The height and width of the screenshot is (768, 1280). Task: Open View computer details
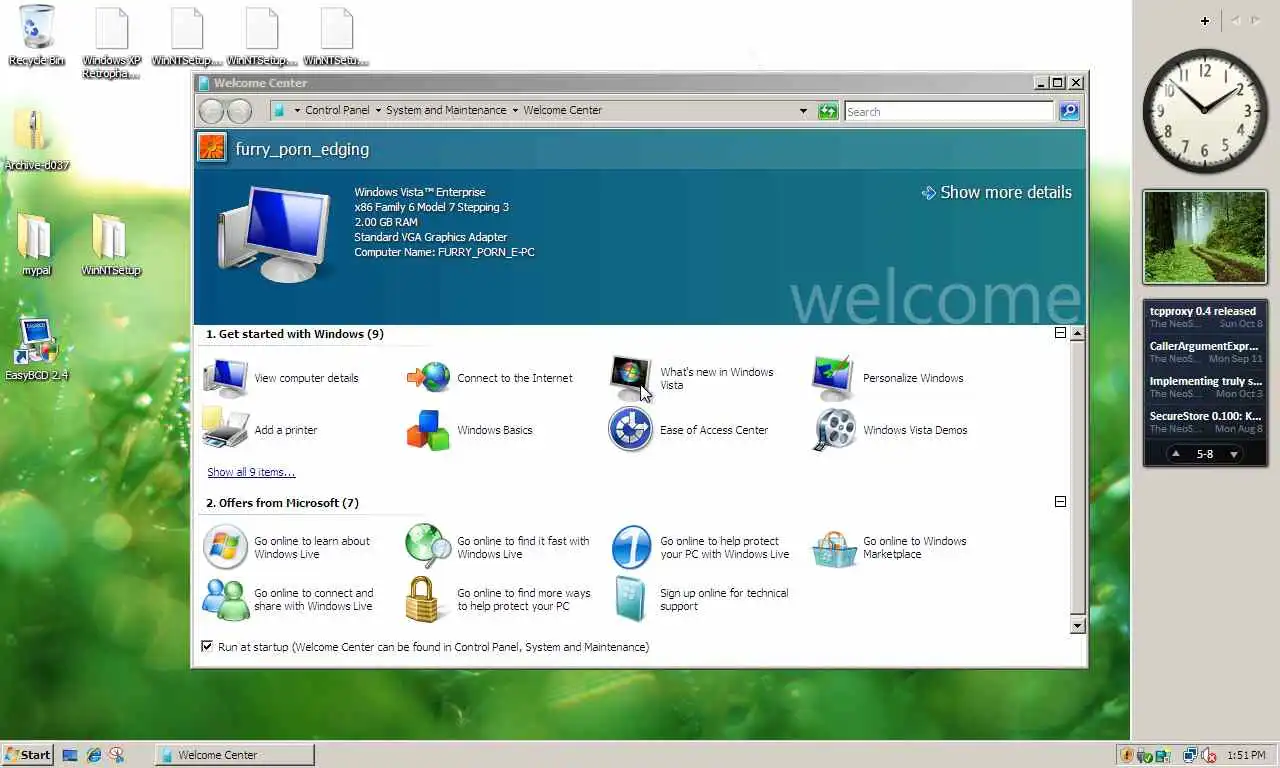tap(281, 378)
